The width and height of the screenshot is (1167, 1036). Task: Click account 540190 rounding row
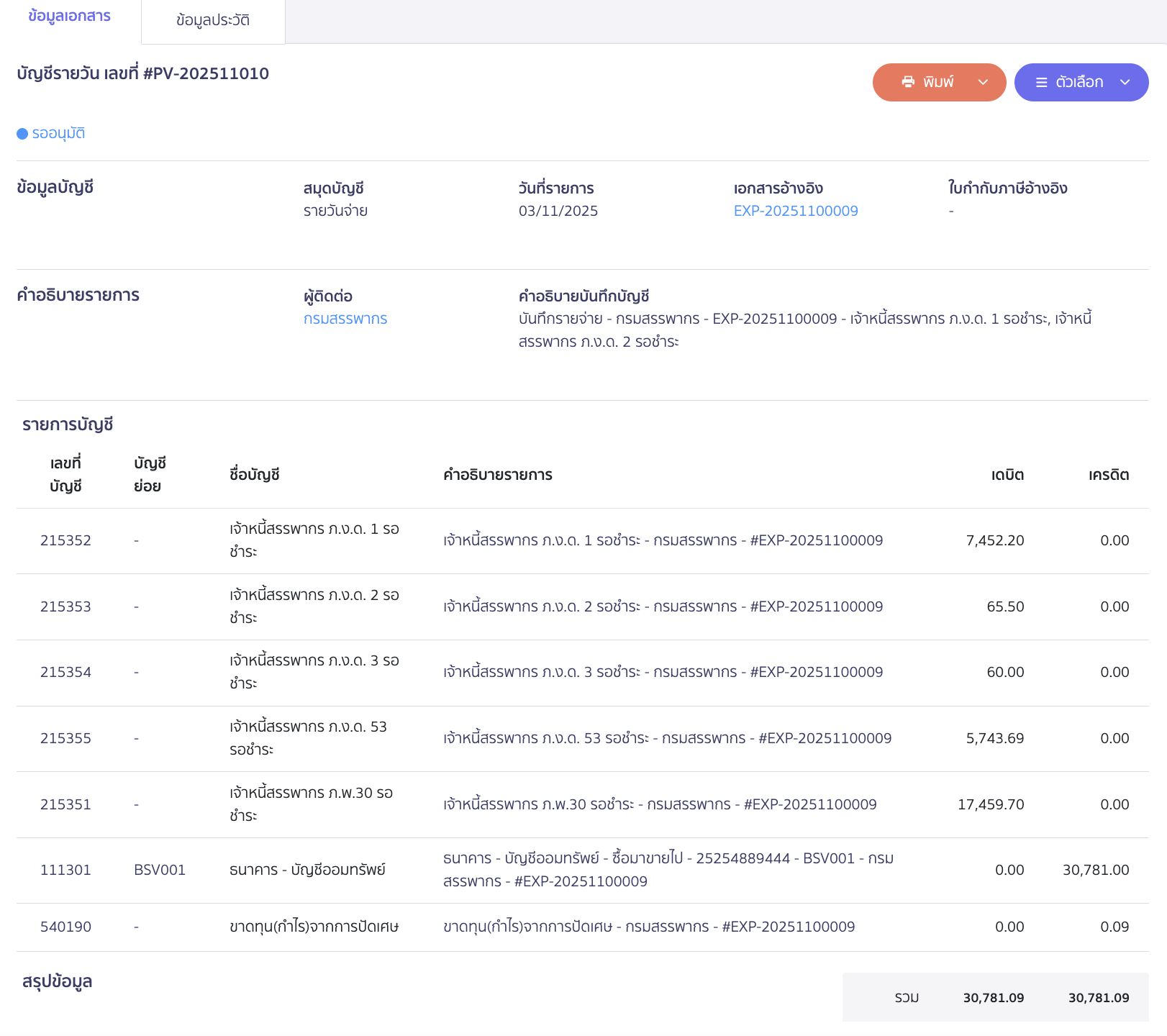click(x=65, y=927)
